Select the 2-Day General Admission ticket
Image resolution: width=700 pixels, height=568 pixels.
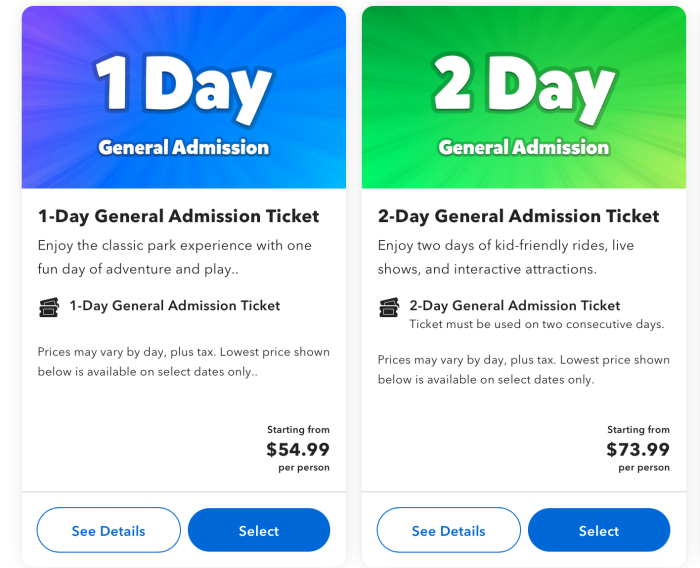599,530
